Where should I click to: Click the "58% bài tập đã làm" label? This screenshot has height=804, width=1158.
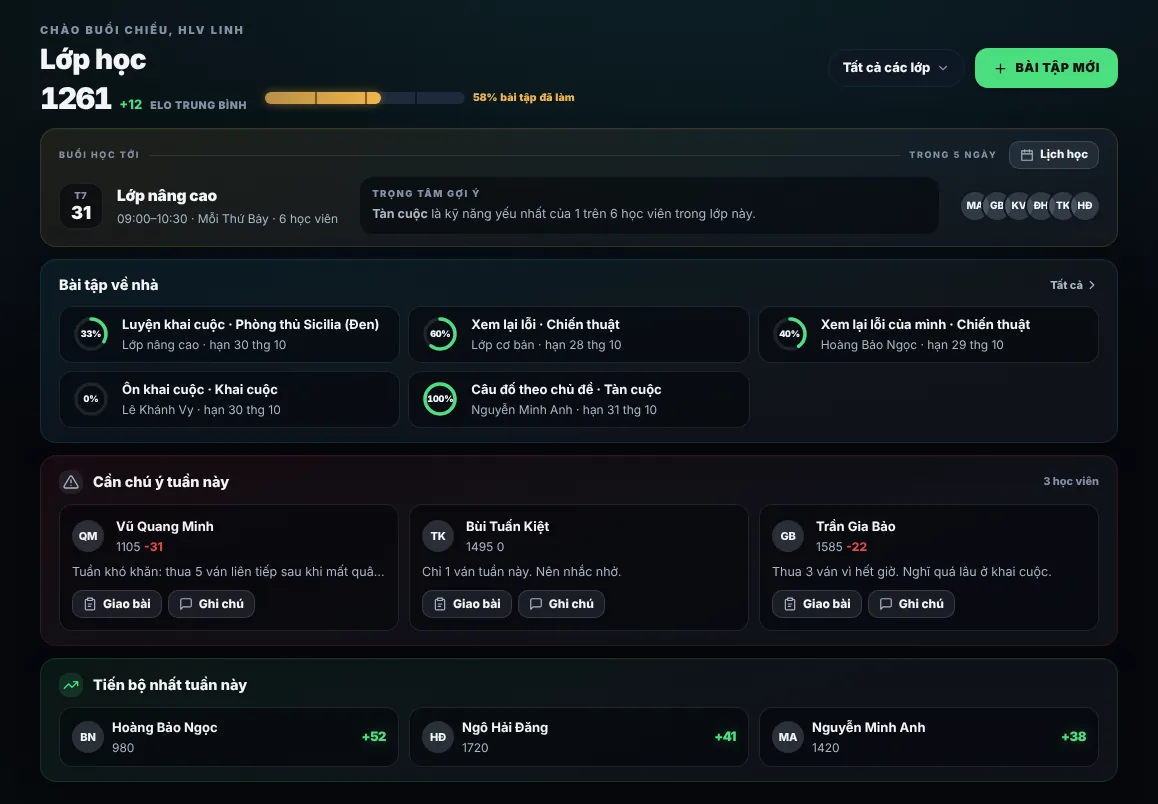pyautogui.click(x=524, y=97)
